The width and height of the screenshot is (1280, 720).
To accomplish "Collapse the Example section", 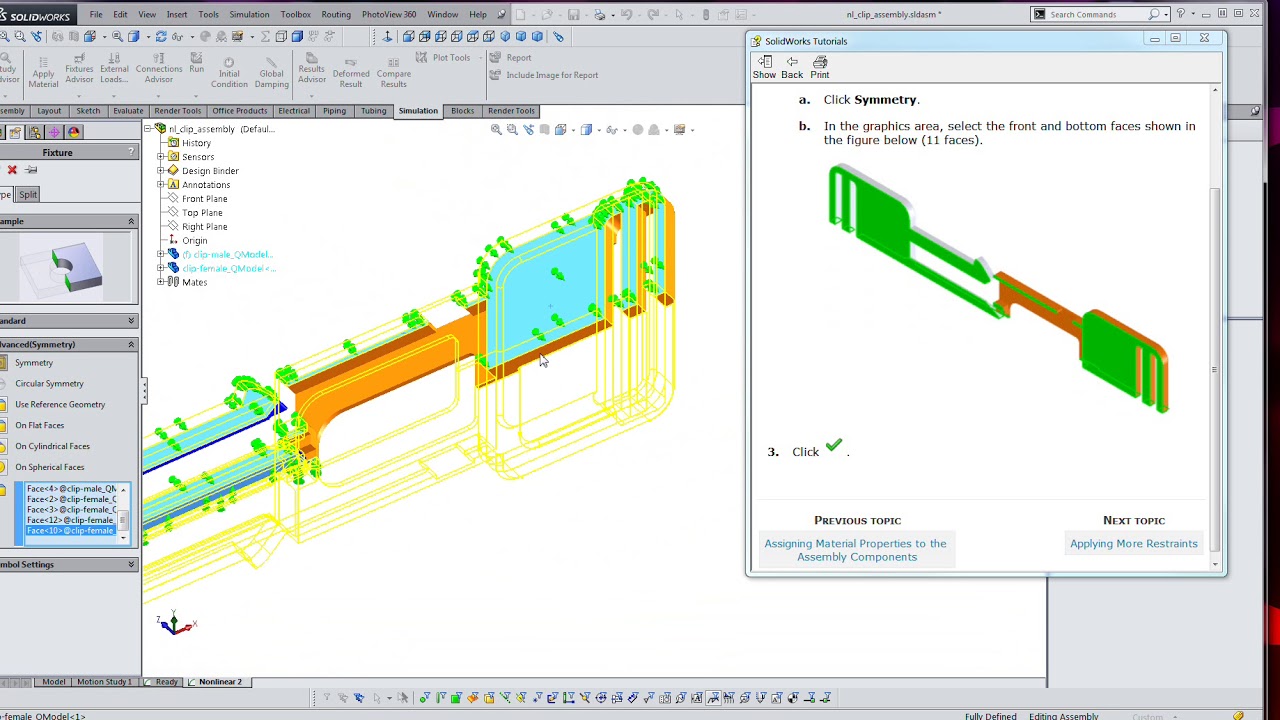I will [x=131, y=221].
